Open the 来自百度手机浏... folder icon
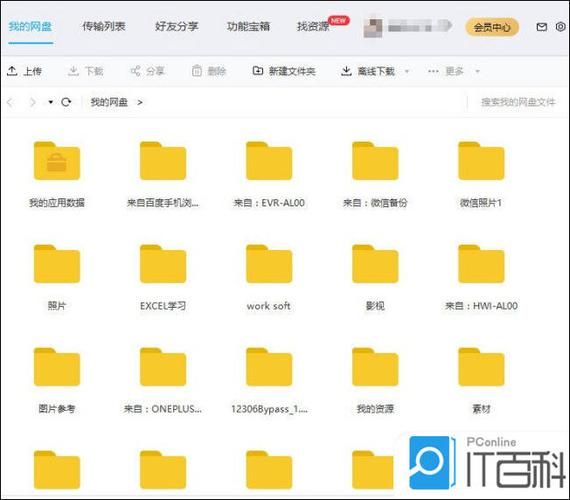This screenshot has width=570, height=500. [x=163, y=161]
